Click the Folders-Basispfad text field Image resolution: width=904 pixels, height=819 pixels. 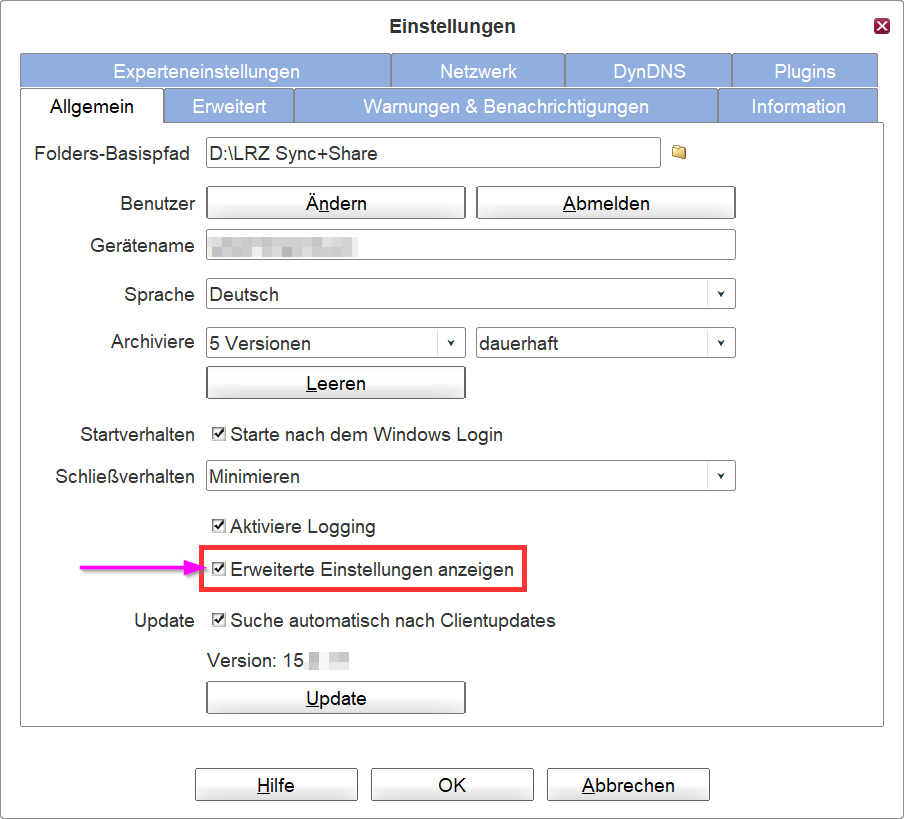click(433, 153)
